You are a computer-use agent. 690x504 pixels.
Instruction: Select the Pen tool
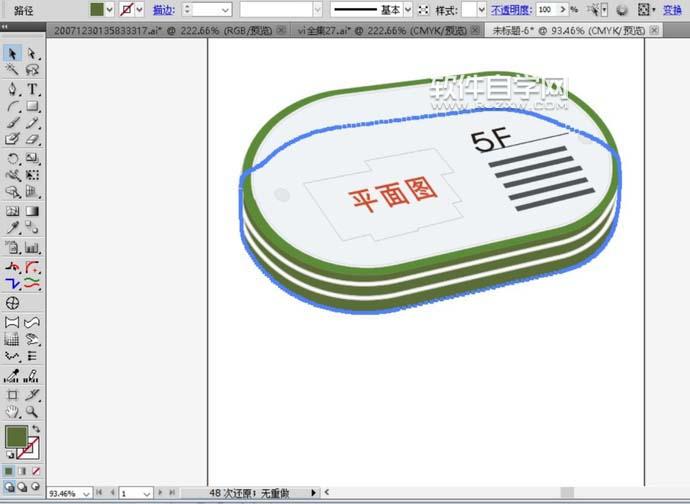click(x=13, y=89)
